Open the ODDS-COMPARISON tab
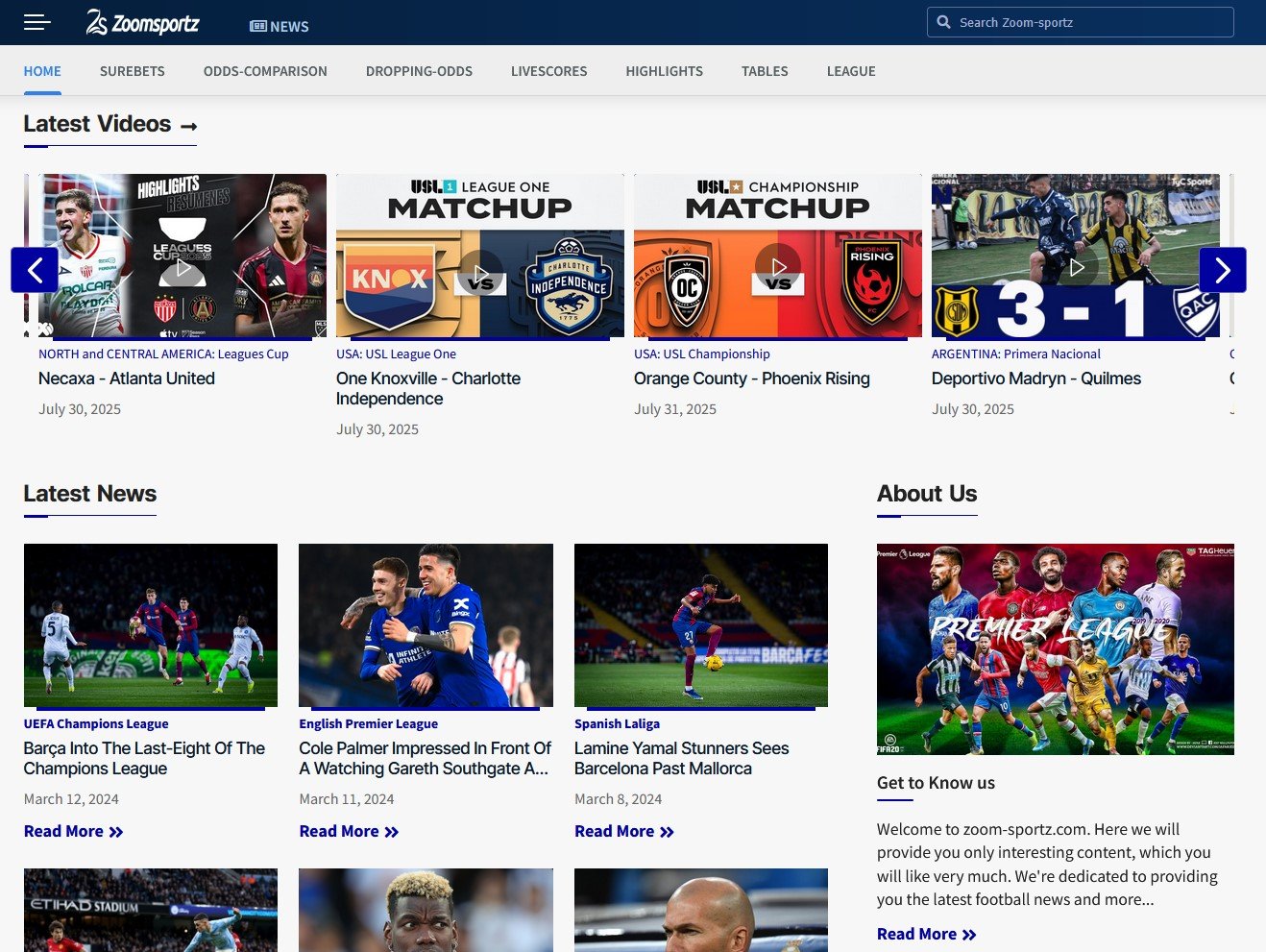 265,71
